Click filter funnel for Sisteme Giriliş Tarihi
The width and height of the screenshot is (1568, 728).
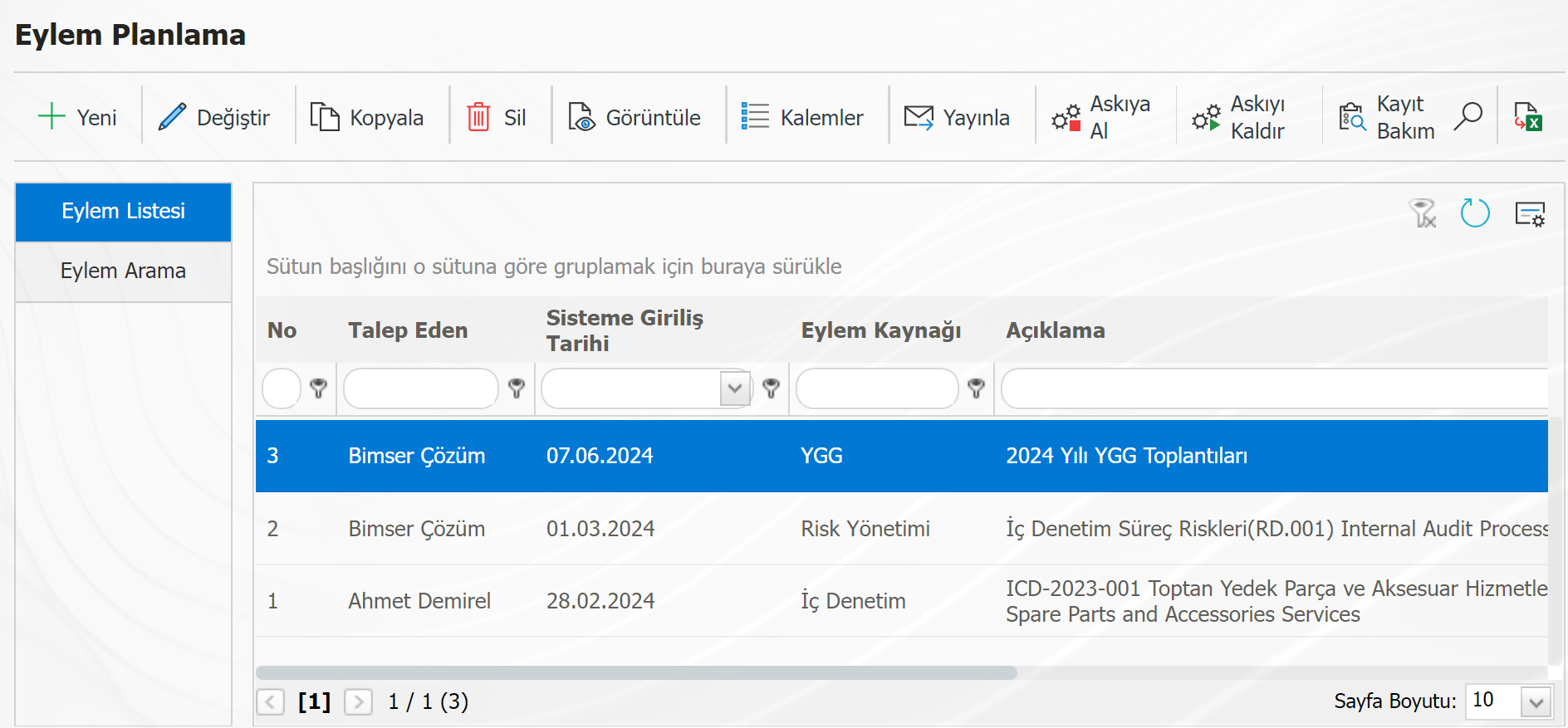(x=772, y=388)
